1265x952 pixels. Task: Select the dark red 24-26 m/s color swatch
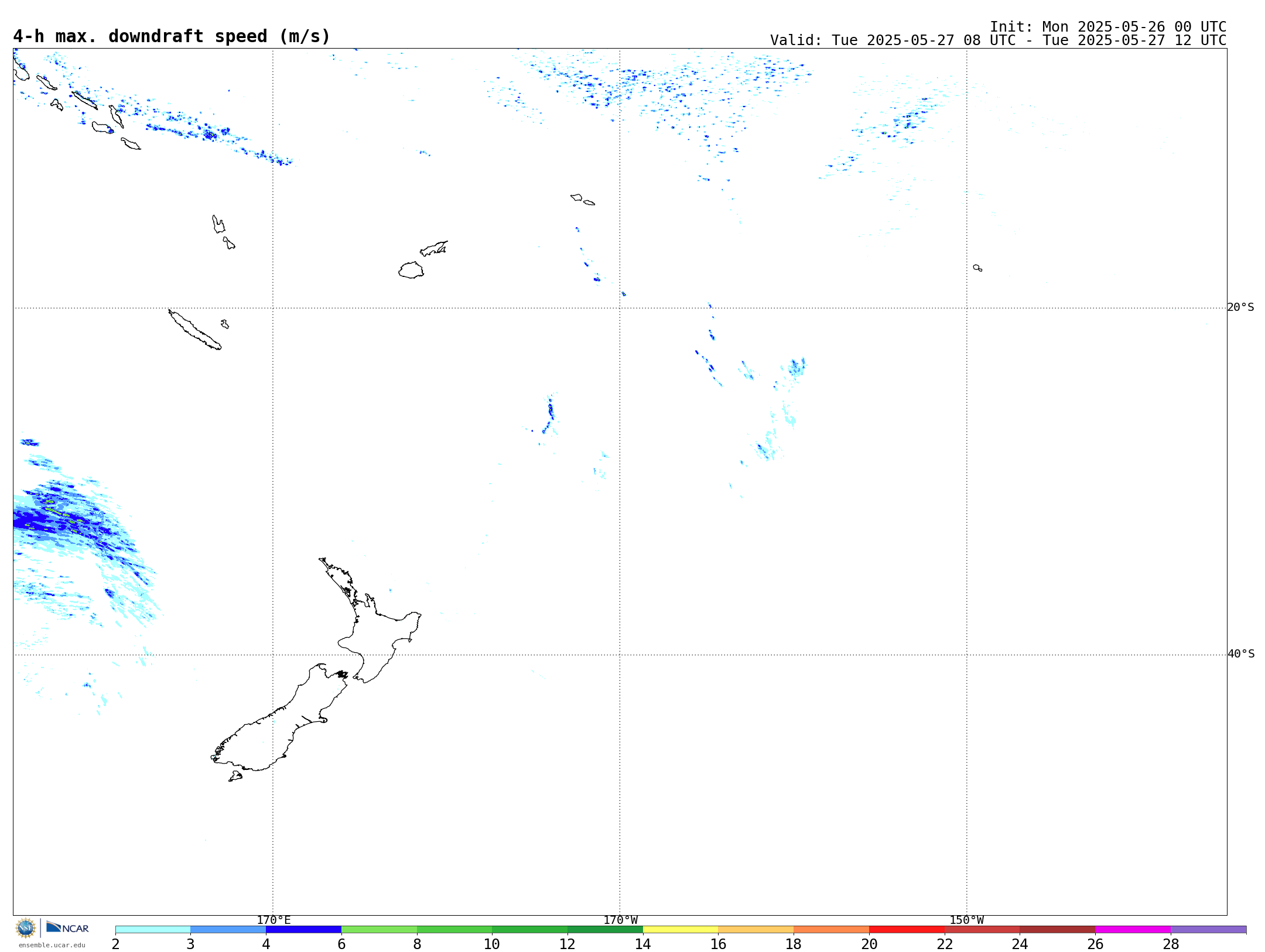(1058, 930)
